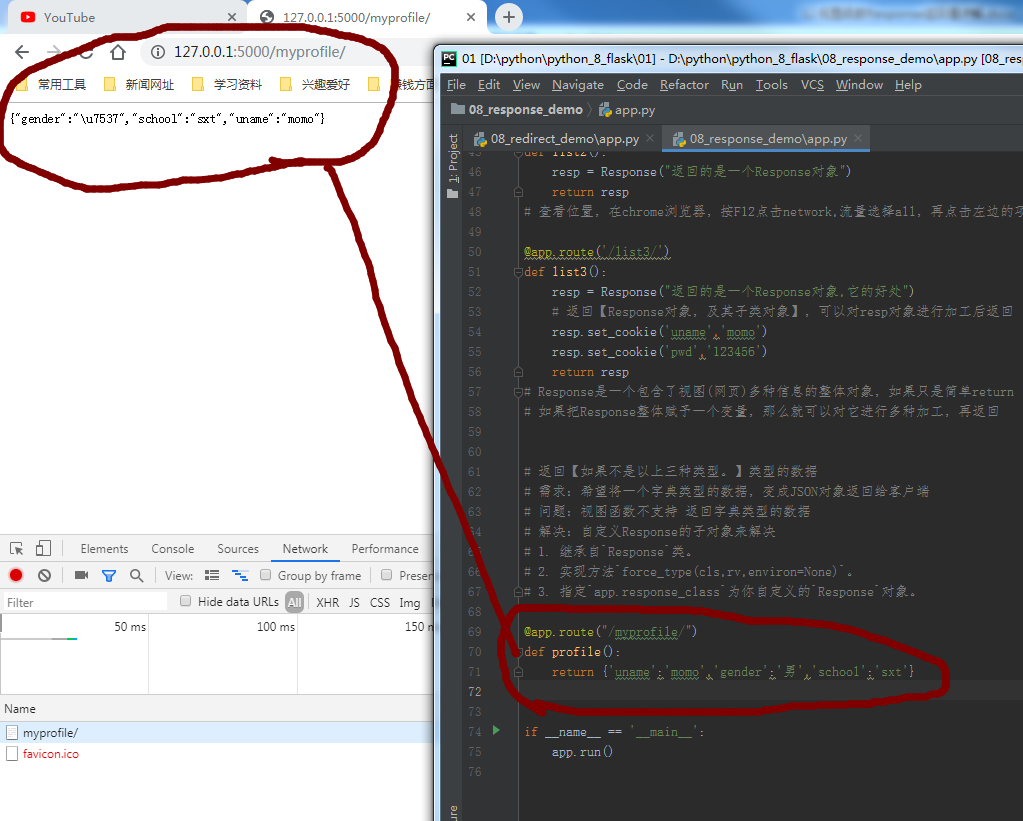The image size is (1023, 821).
Task: Click the site info icon in address bar
Action: click(158, 52)
